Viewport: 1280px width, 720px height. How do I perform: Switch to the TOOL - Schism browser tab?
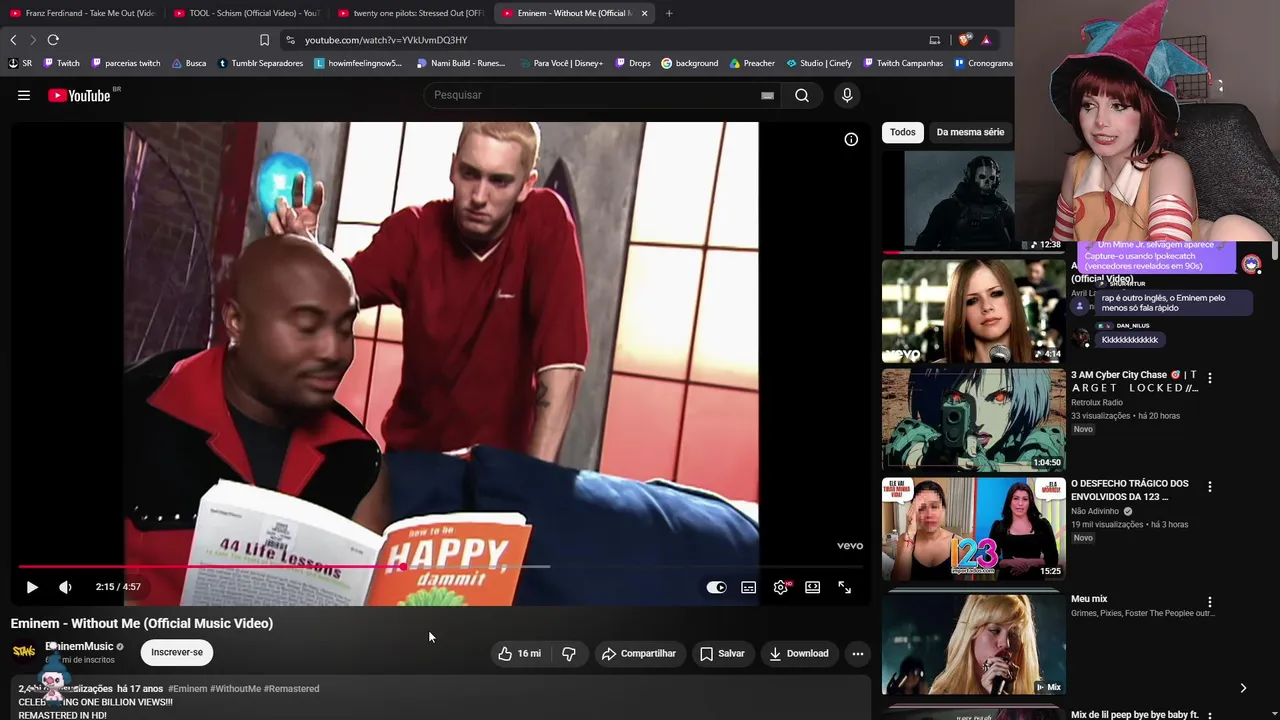click(246, 13)
